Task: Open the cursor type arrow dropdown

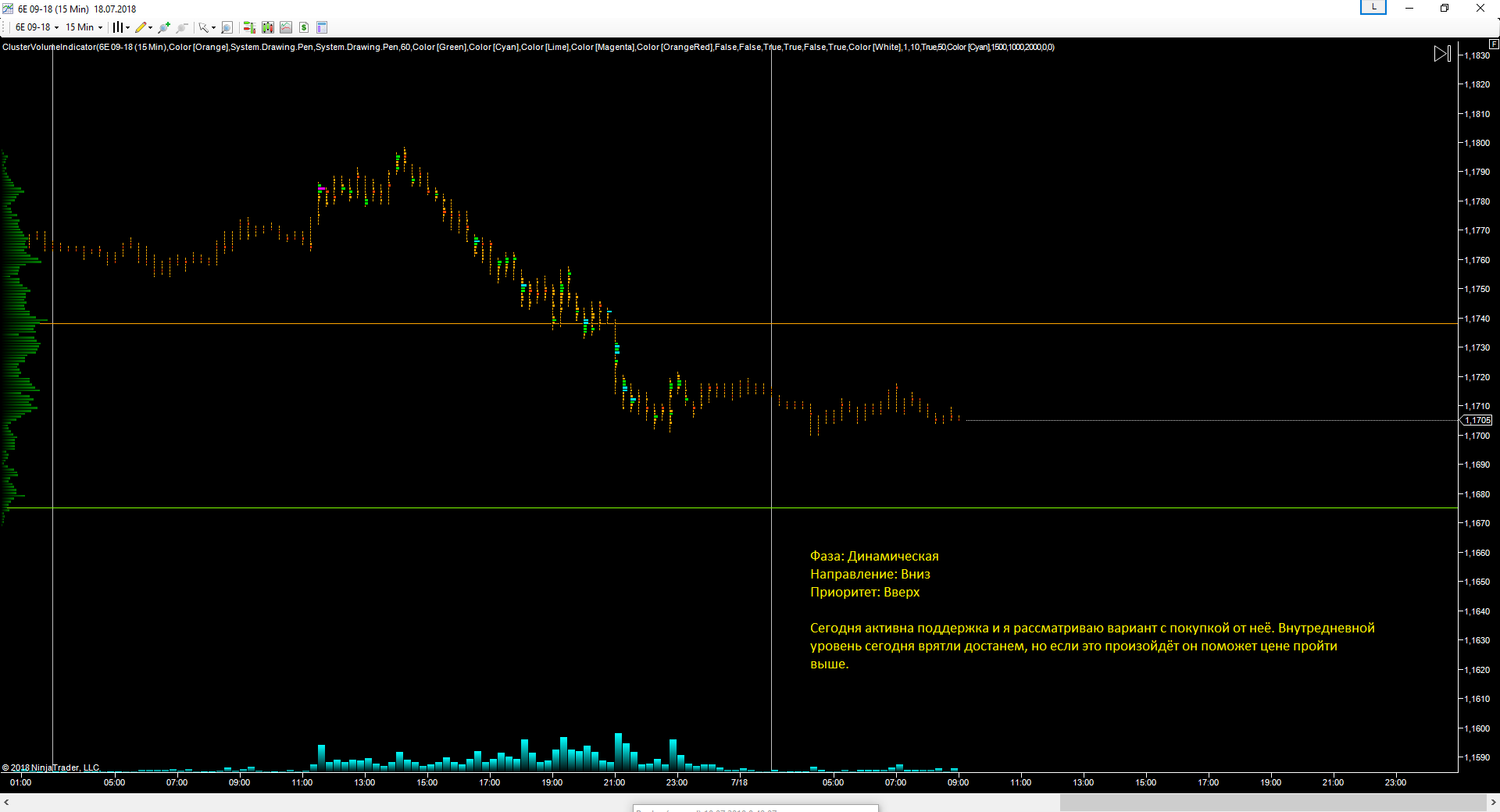Action: pos(207,27)
